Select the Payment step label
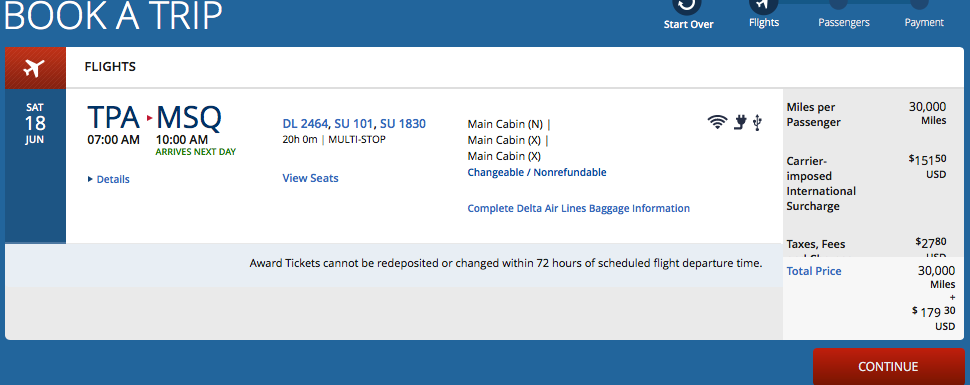 click(x=924, y=23)
